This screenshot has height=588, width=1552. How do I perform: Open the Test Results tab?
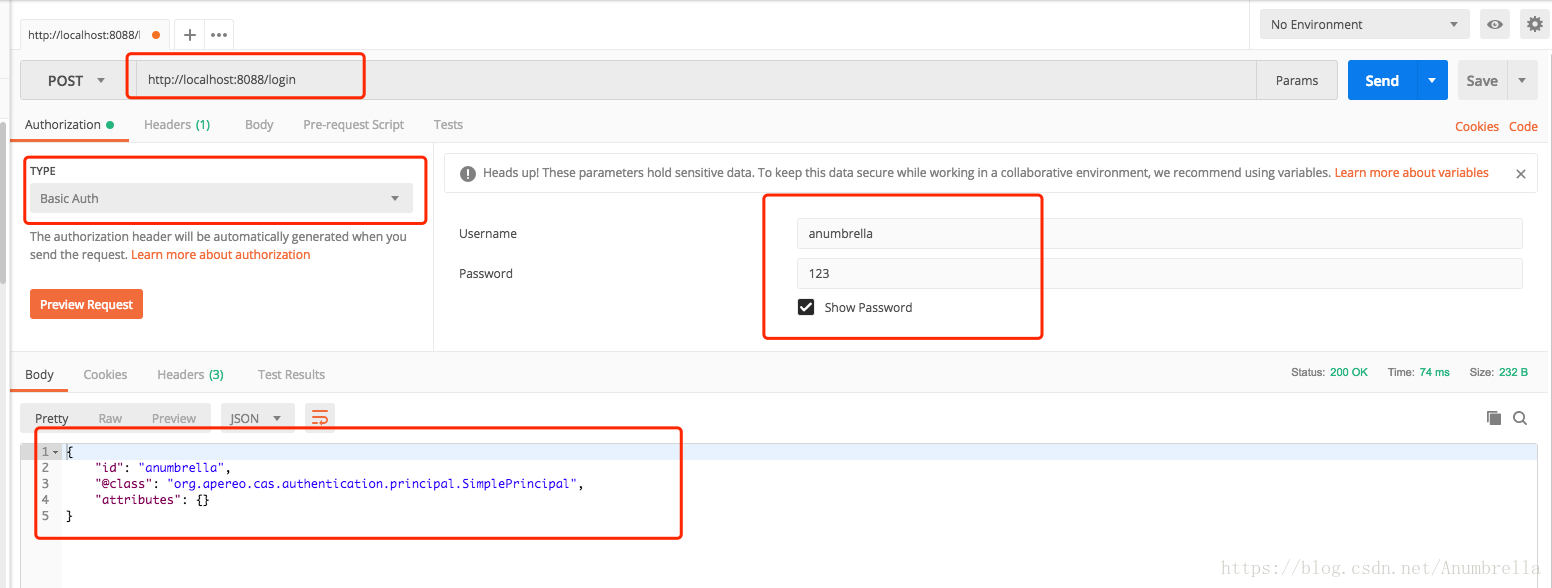tap(291, 374)
